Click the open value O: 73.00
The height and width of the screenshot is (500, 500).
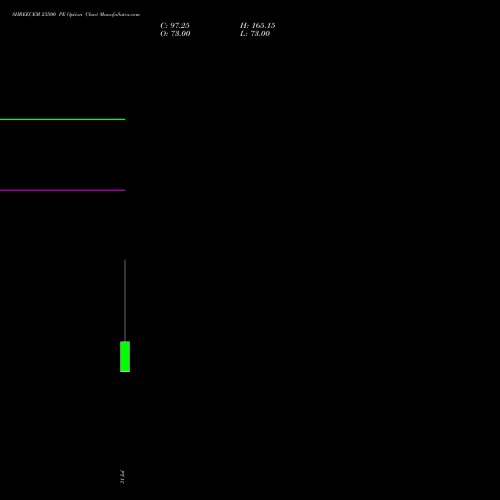pyautogui.click(x=175, y=34)
